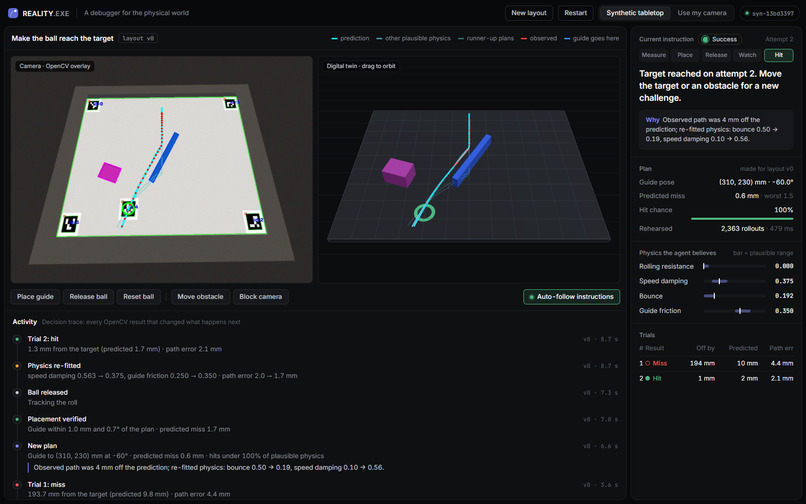The image size is (806, 504).
Task: Adjust the Rolling resistance slider
Action: [x=735, y=266]
